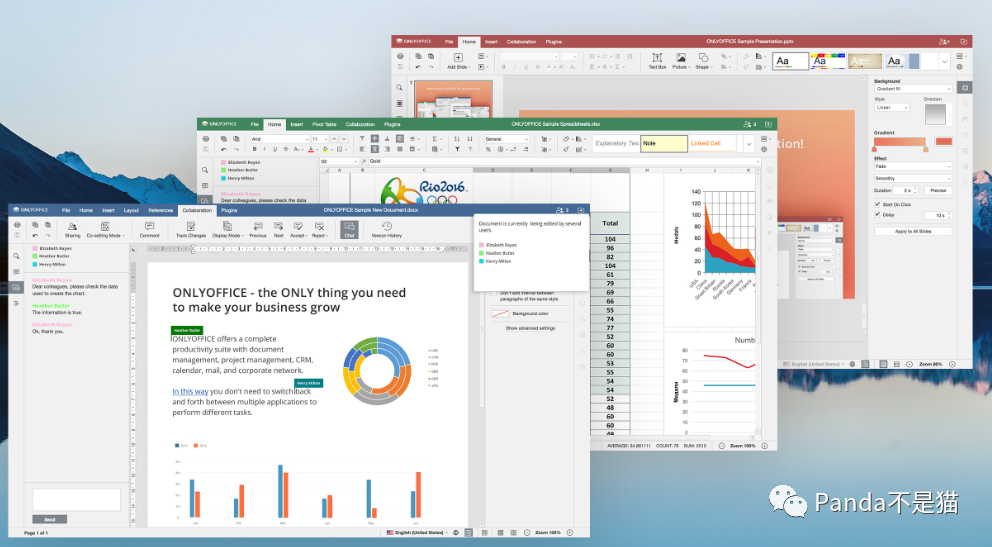Click the gradient color swatch
This screenshot has height=547, width=992.
click(943, 142)
